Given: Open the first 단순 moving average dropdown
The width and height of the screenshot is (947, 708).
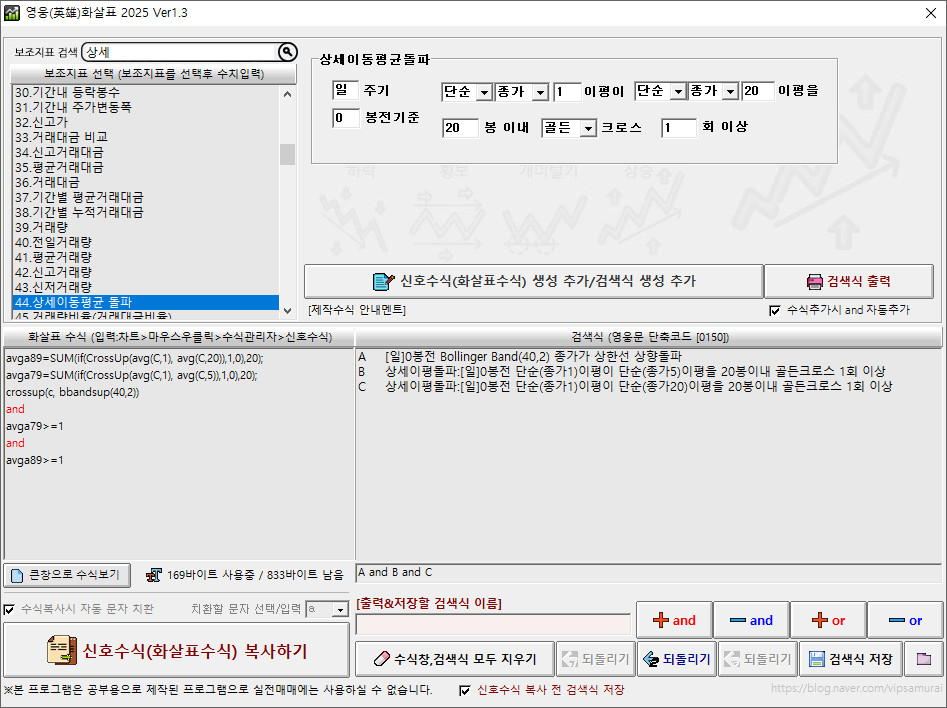Looking at the screenshot, I should coord(484,92).
